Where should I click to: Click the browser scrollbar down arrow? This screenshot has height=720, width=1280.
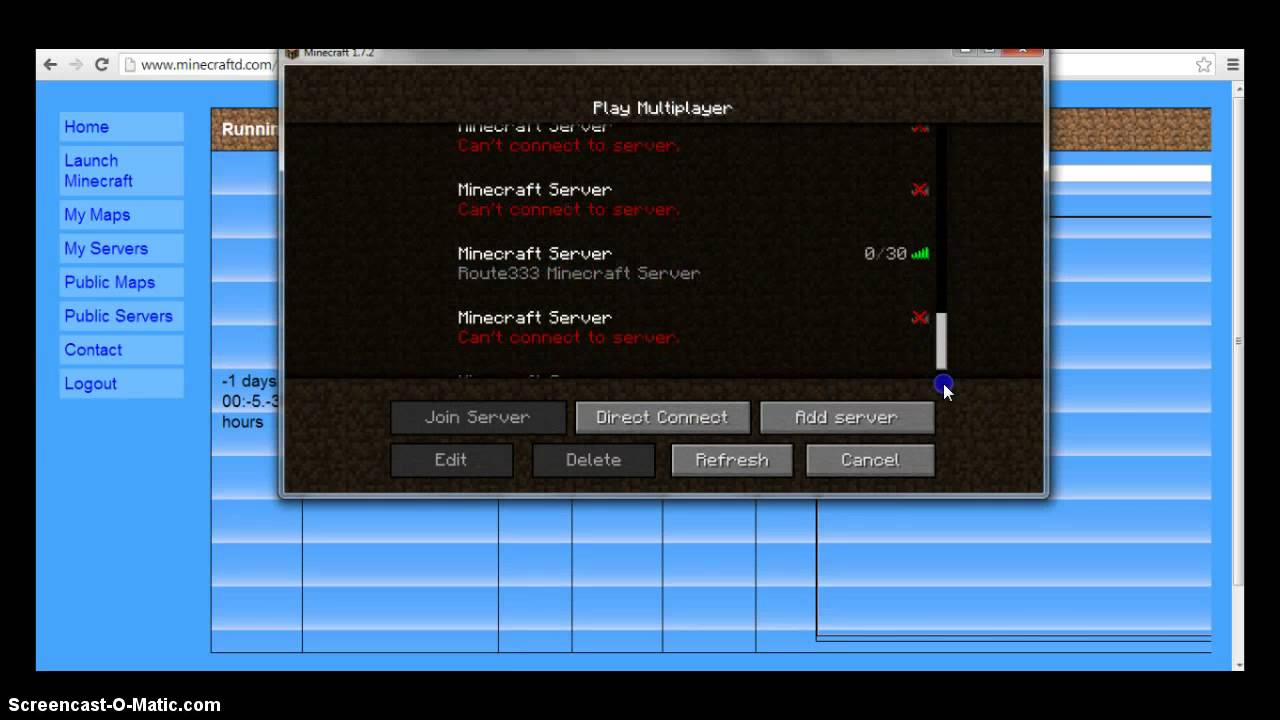(1239, 664)
